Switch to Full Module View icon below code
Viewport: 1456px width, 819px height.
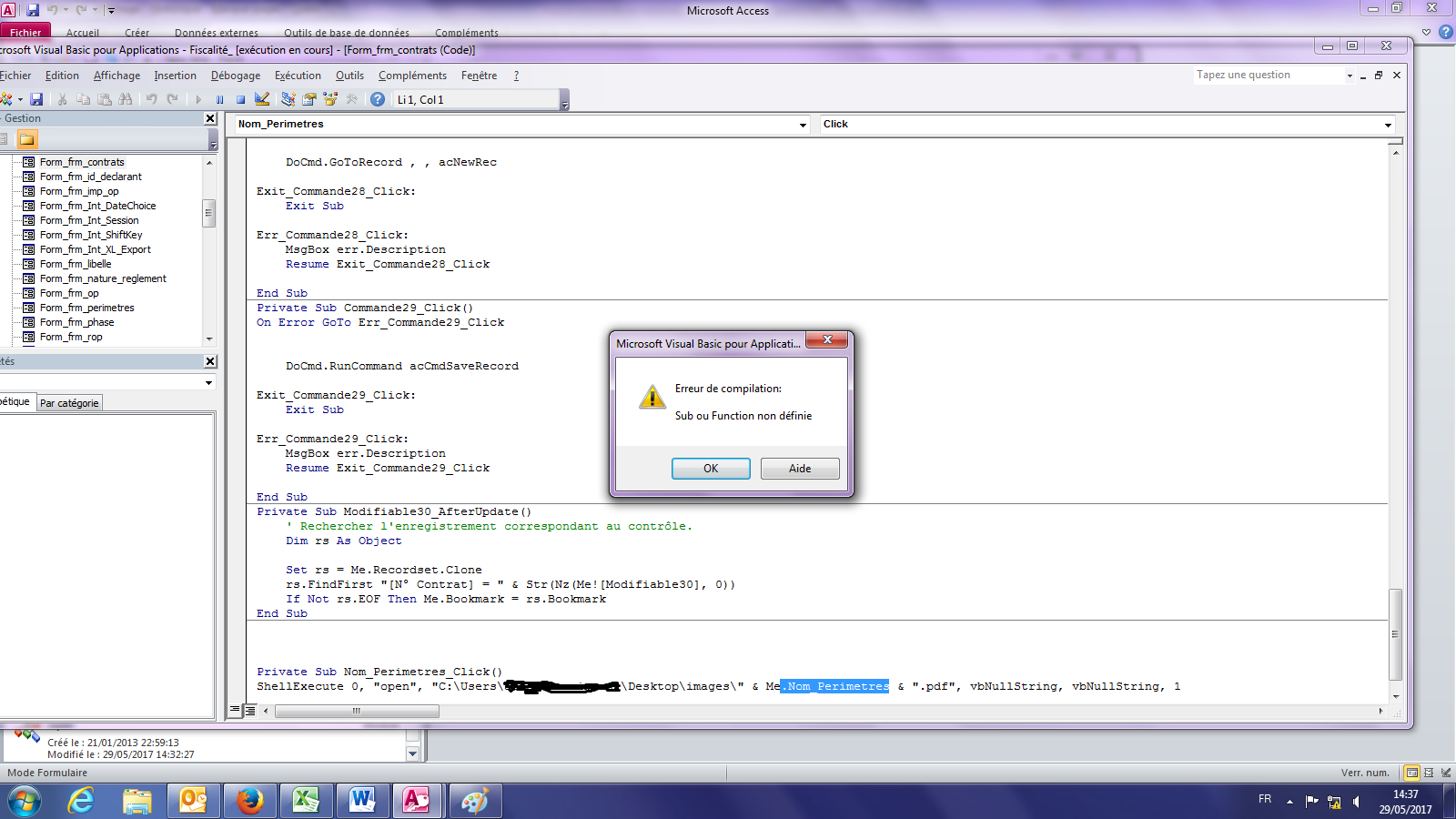(x=249, y=711)
